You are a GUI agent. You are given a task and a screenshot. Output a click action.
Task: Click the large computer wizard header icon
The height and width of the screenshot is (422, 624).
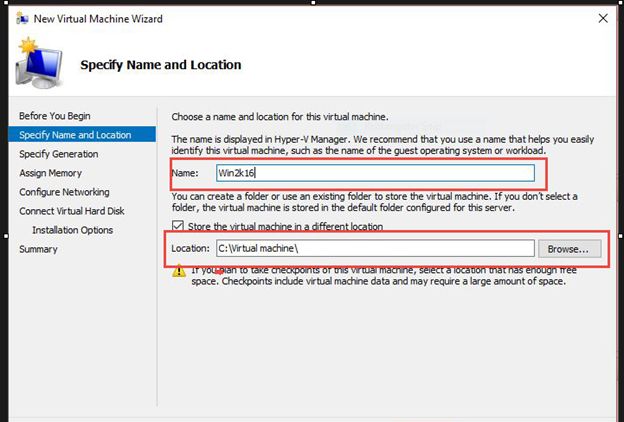click(39, 63)
